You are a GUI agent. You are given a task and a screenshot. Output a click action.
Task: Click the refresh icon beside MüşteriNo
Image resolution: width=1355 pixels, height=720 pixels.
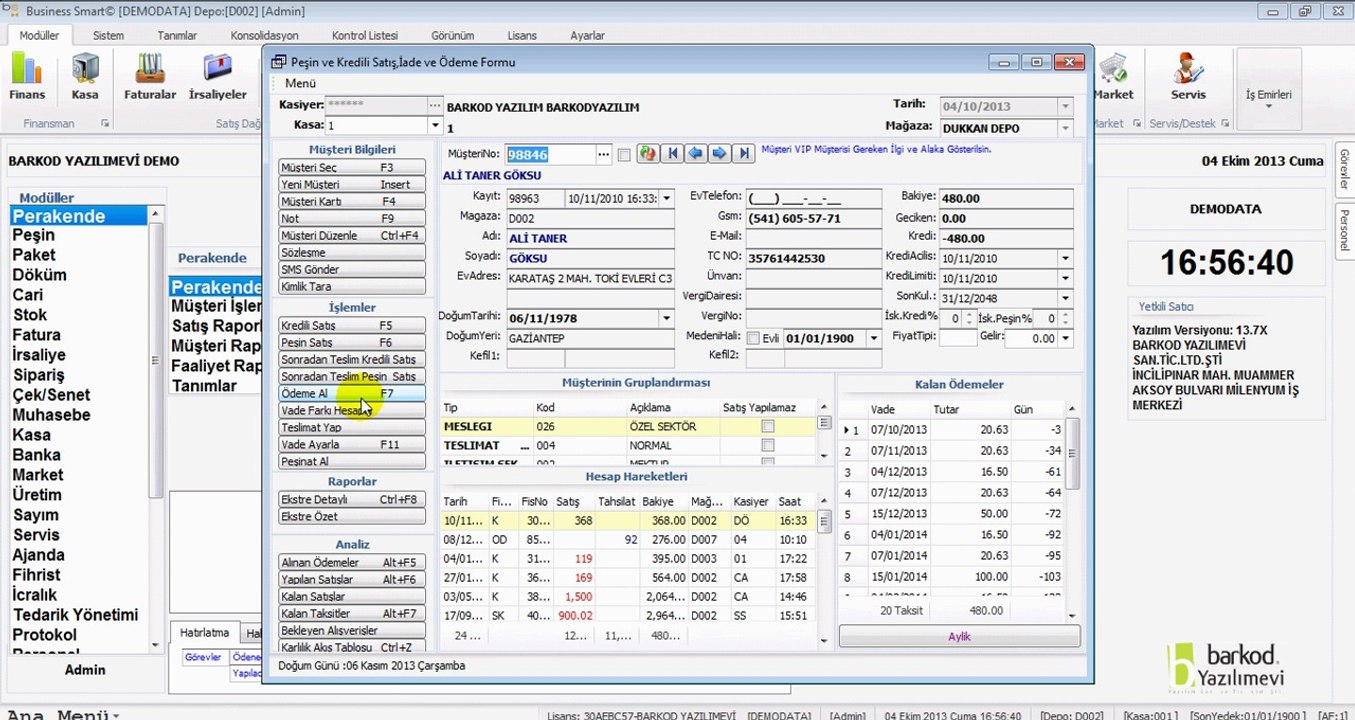tap(647, 154)
